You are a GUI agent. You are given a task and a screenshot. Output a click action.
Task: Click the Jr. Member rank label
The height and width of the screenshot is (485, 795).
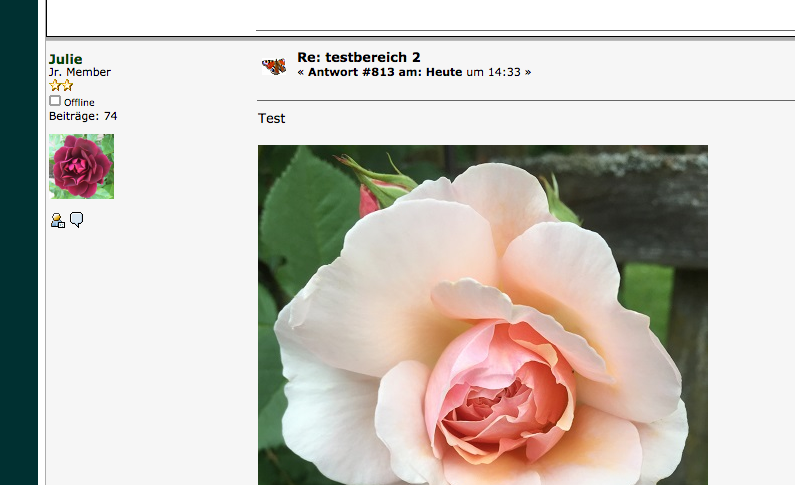click(80, 72)
